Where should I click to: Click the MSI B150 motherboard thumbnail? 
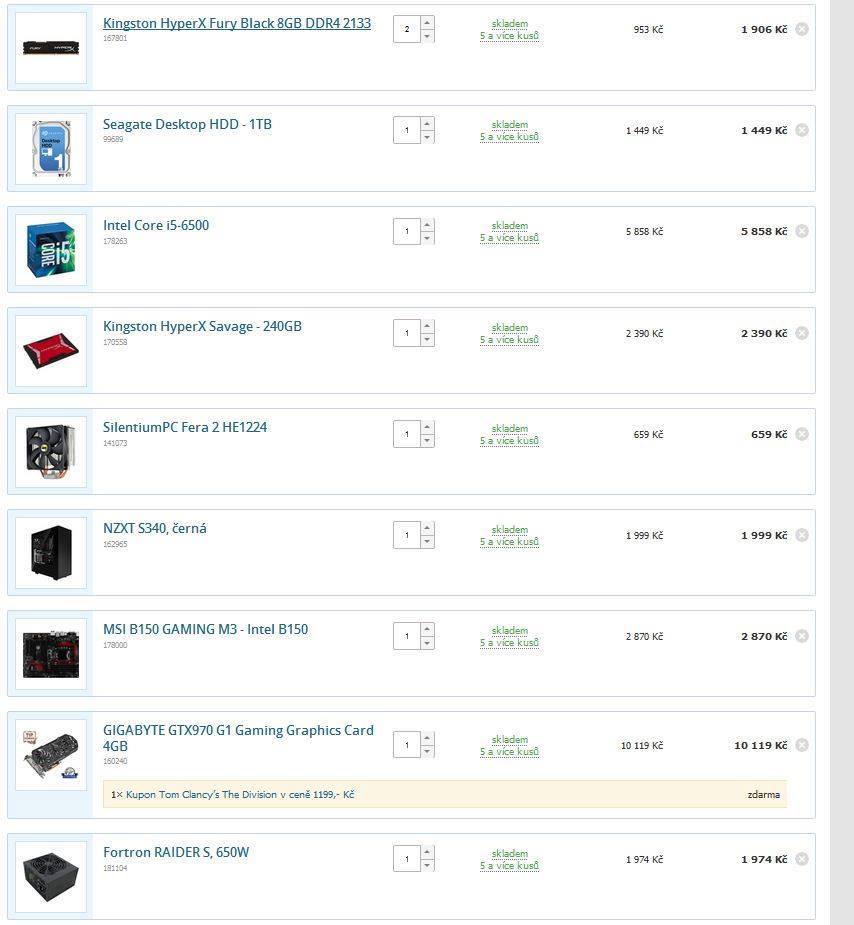pyautogui.click(x=51, y=654)
